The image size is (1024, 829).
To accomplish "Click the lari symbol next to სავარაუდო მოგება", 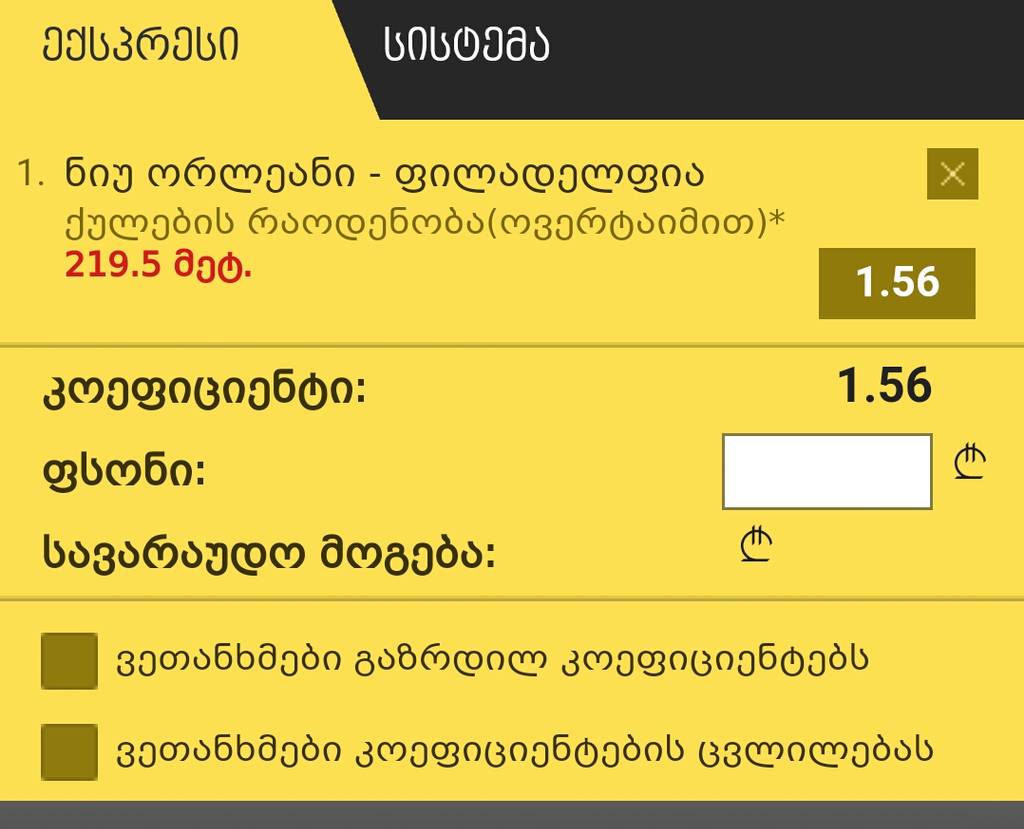I will 756,544.
